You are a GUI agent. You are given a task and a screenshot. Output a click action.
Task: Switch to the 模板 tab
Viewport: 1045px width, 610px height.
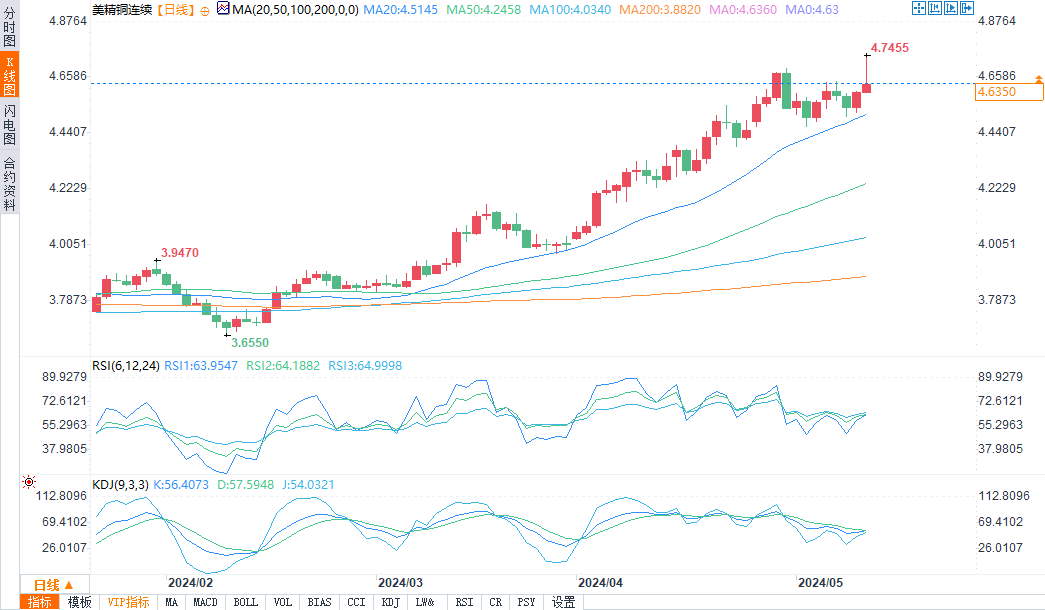pos(79,602)
